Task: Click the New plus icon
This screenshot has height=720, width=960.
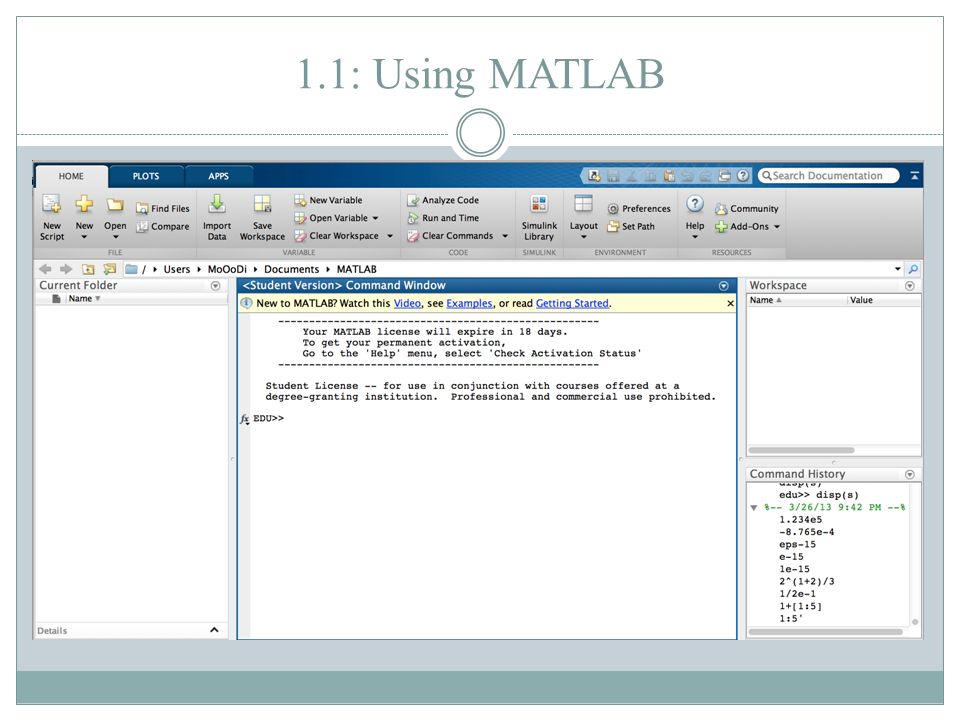Action: (84, 204)
